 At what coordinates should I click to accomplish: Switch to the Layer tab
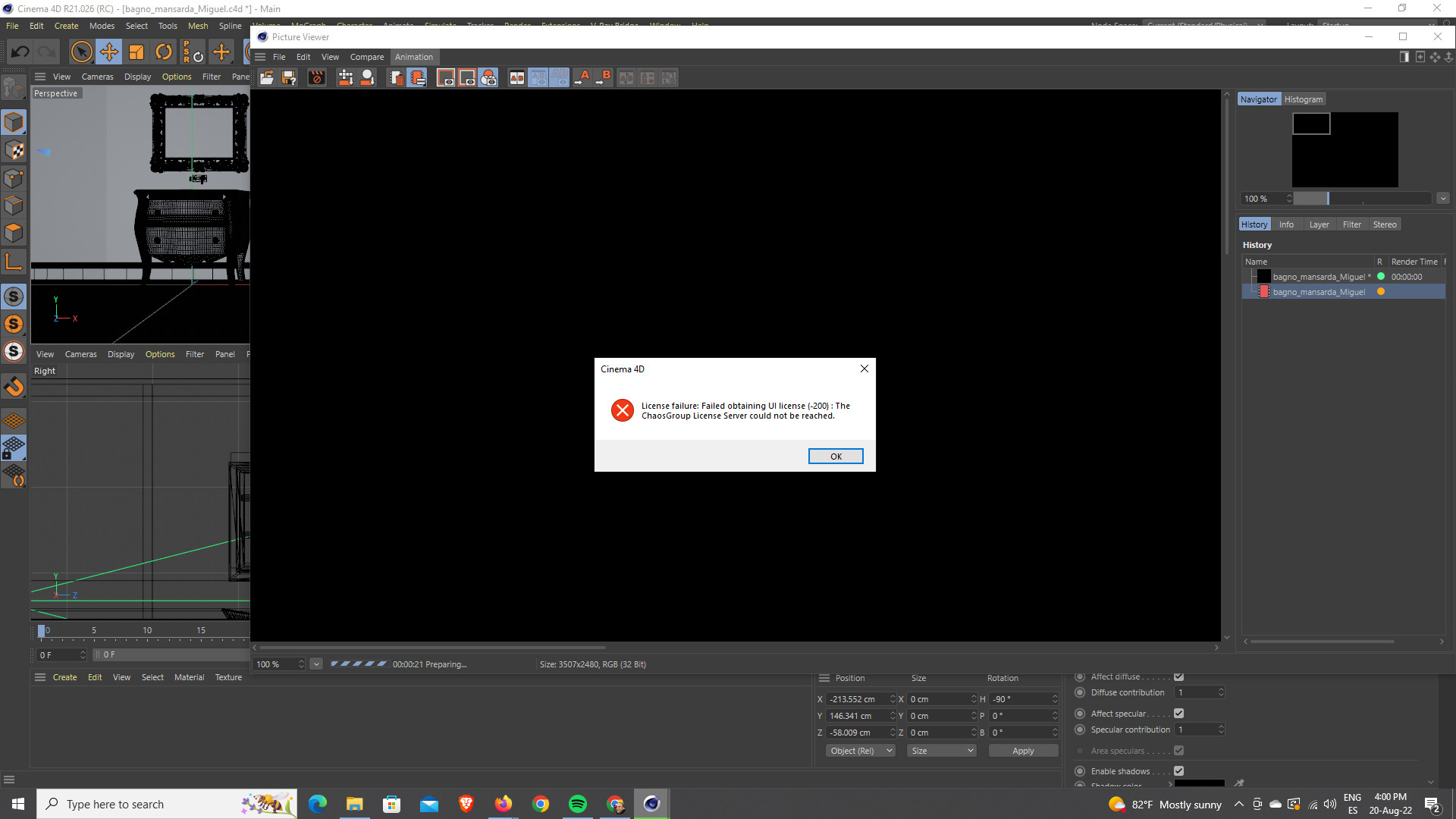pos(1319,224)
